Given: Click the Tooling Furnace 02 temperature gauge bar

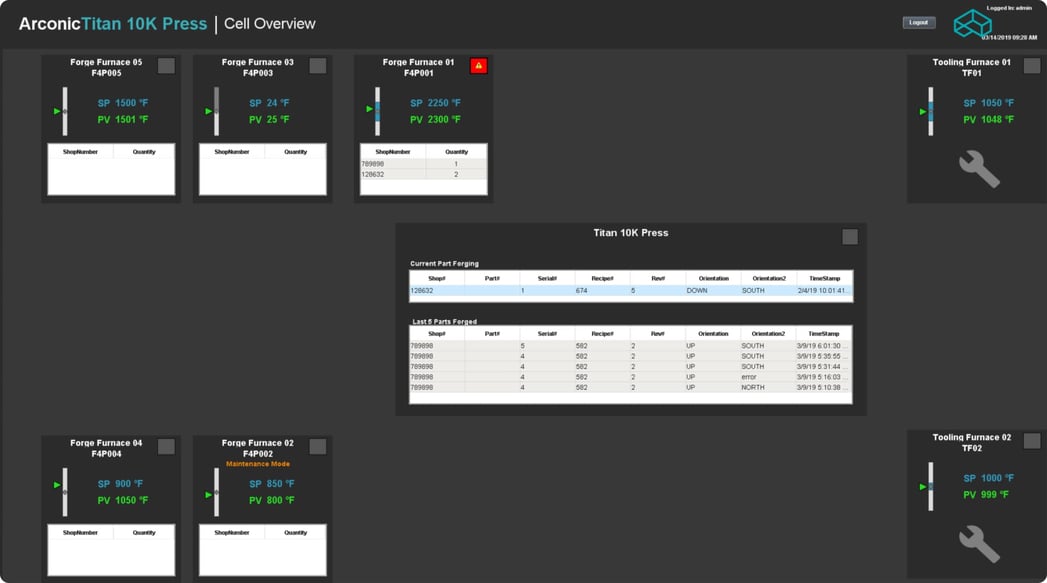Looking at the screenshot, I should pyautogui.click(x=931, y=487).
